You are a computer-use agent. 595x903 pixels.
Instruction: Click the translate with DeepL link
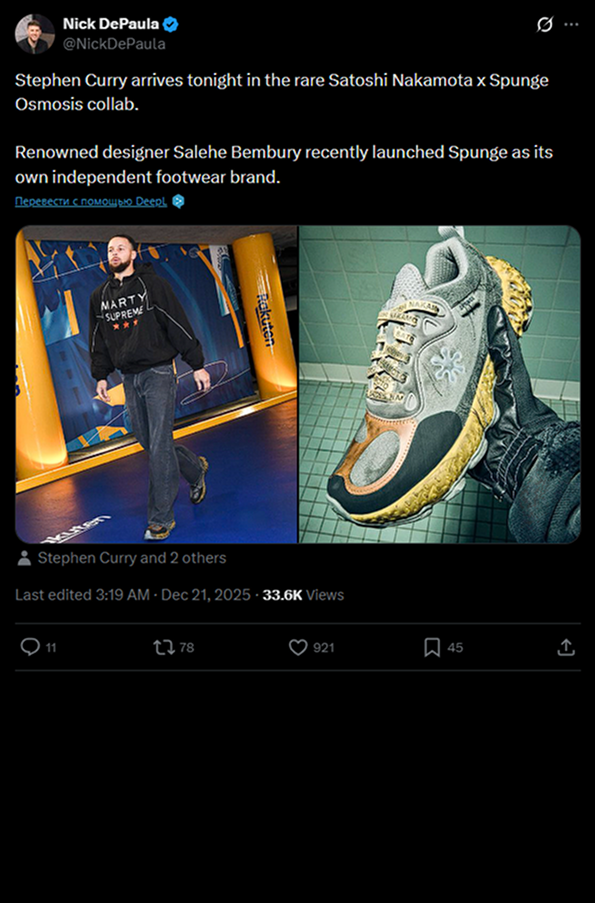coord(91,201)
